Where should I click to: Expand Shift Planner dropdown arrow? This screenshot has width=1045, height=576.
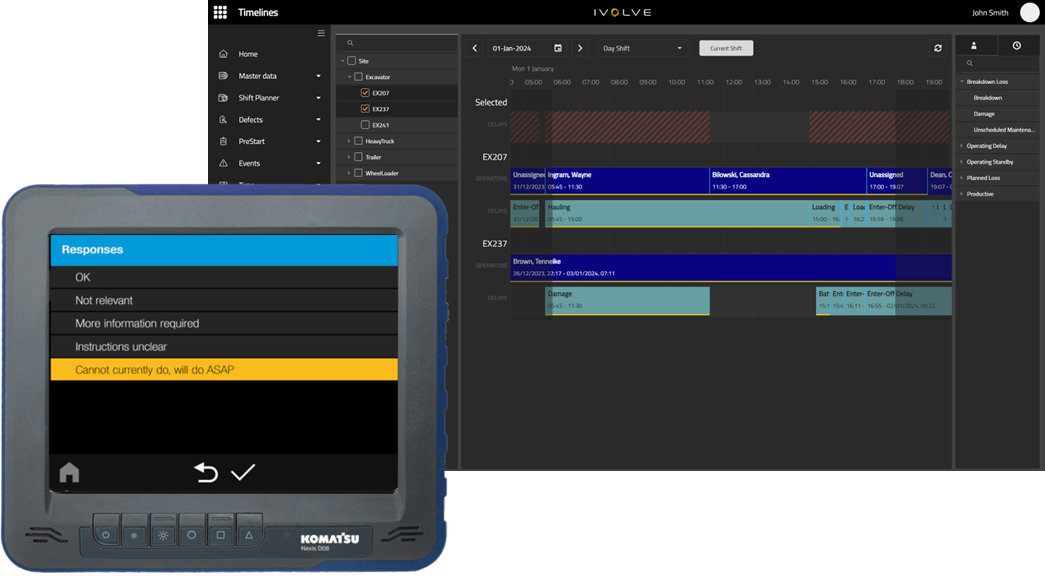[319, 98]
